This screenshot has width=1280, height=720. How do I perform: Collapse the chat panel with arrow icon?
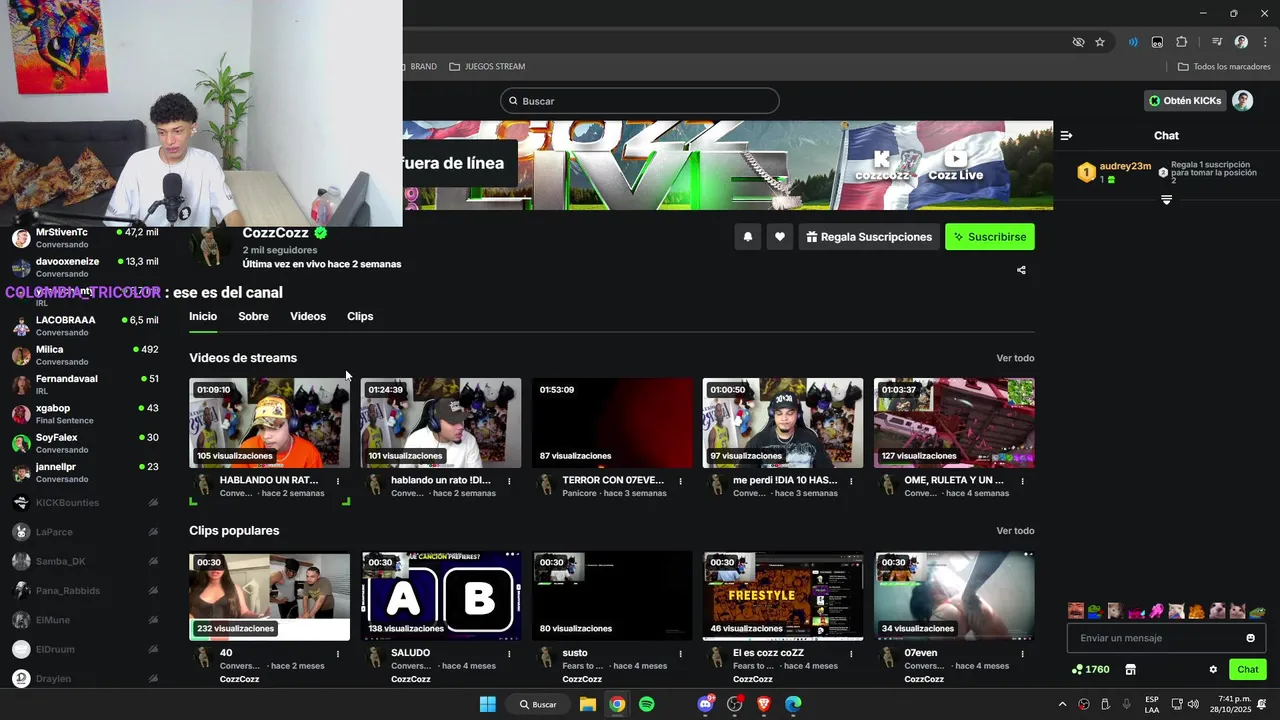tap(1066, 135)
